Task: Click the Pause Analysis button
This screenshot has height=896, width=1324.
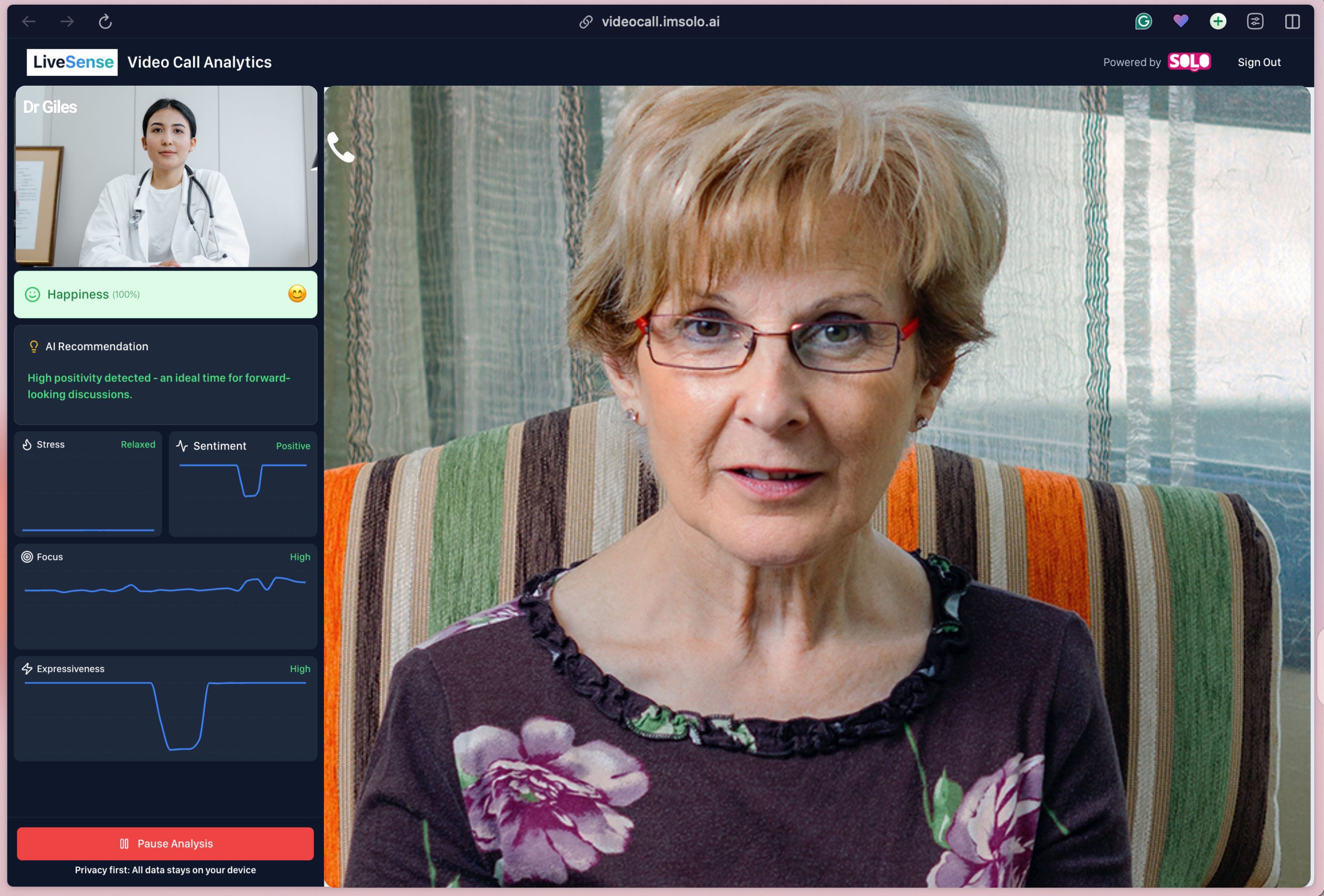Action: [165, 843]
